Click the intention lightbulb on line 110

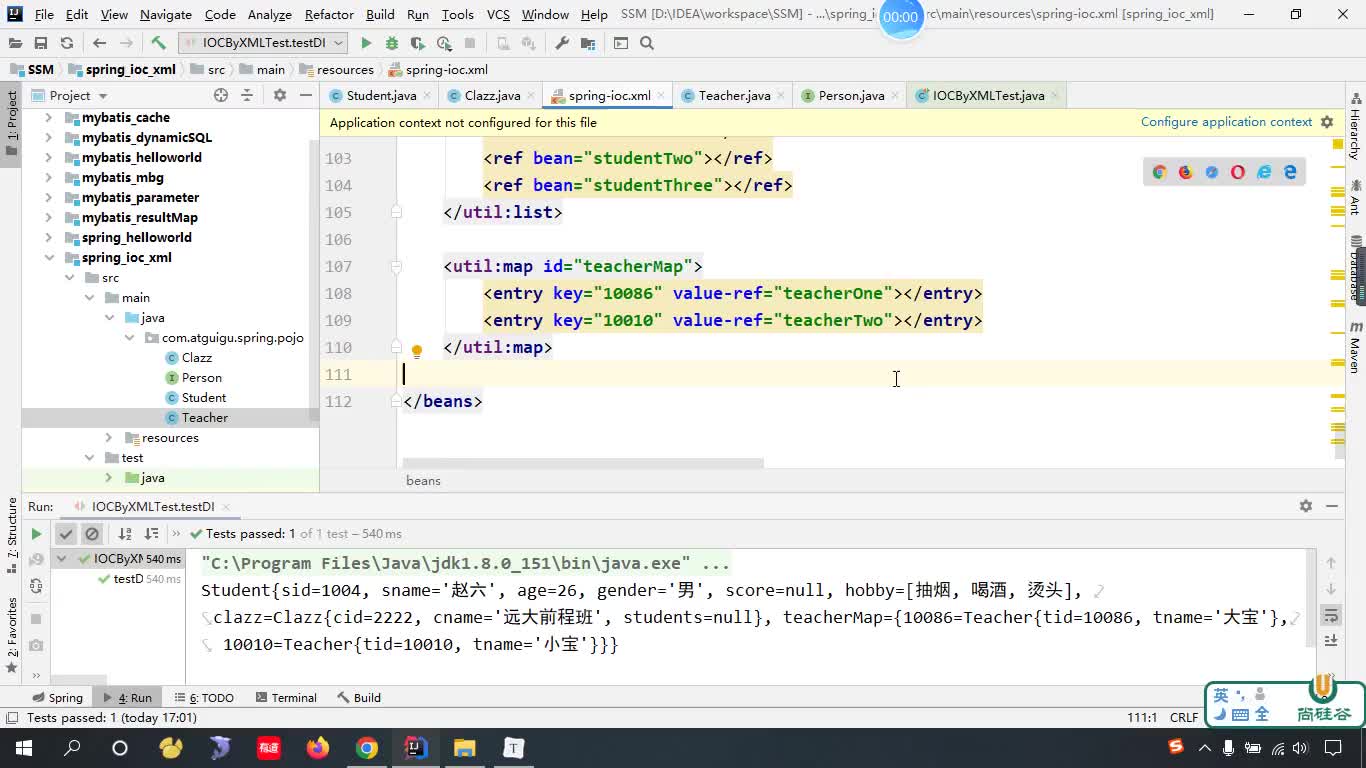coord(417,351)
